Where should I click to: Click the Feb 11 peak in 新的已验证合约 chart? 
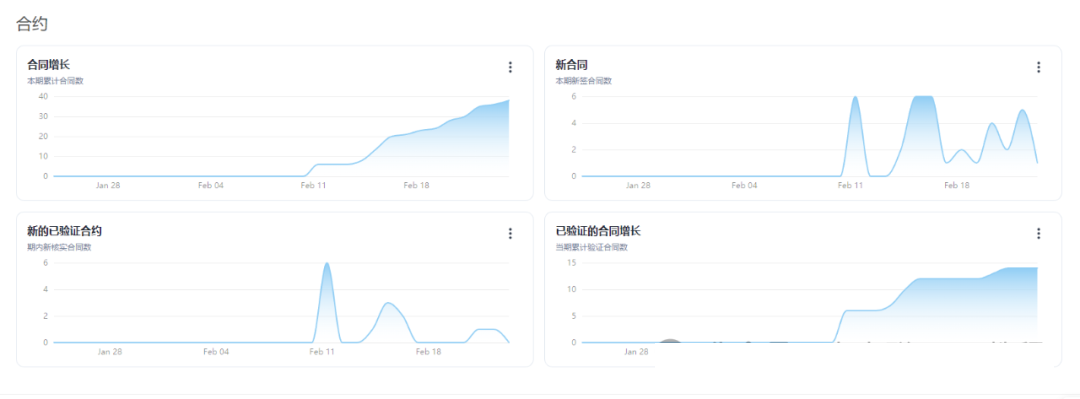click(326, 264)
